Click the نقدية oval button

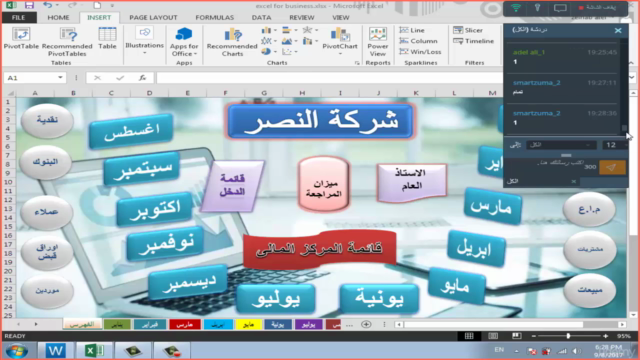(47, 120)
